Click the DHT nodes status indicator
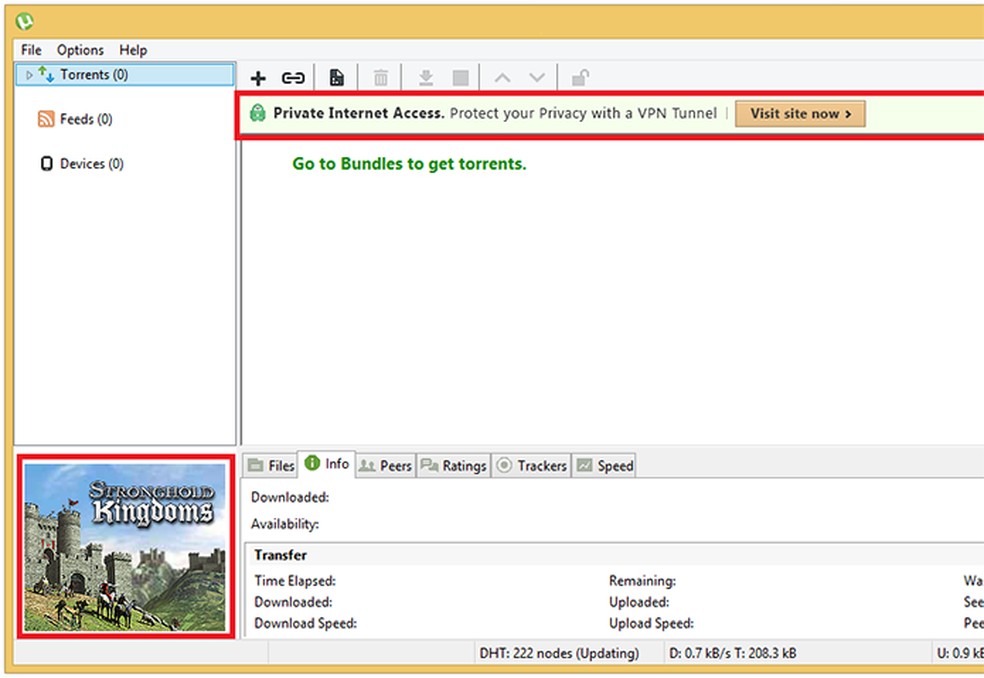 coord(562,653)
